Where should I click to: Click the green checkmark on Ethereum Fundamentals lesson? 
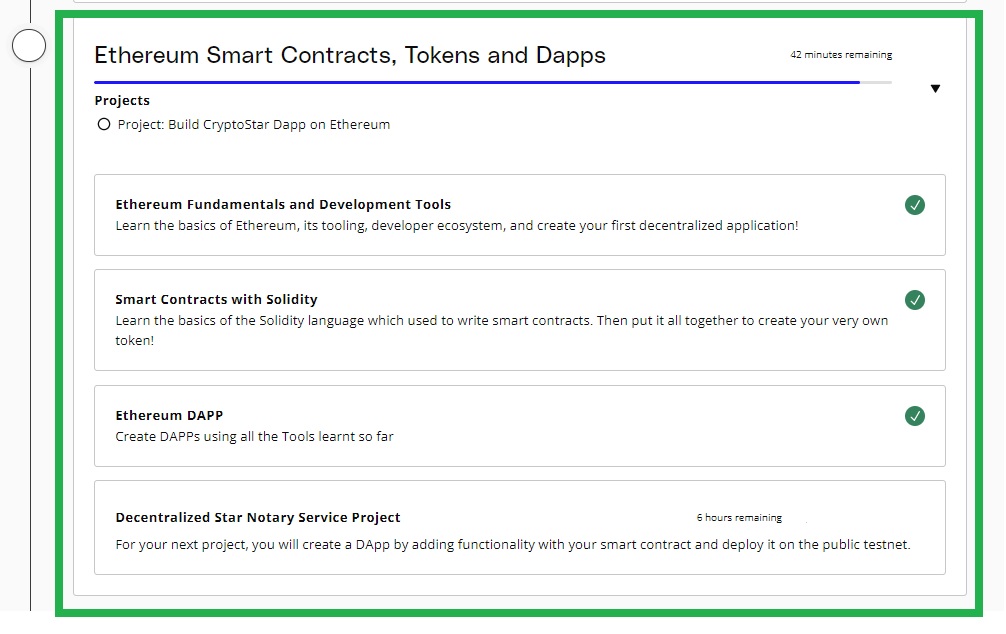915,205
